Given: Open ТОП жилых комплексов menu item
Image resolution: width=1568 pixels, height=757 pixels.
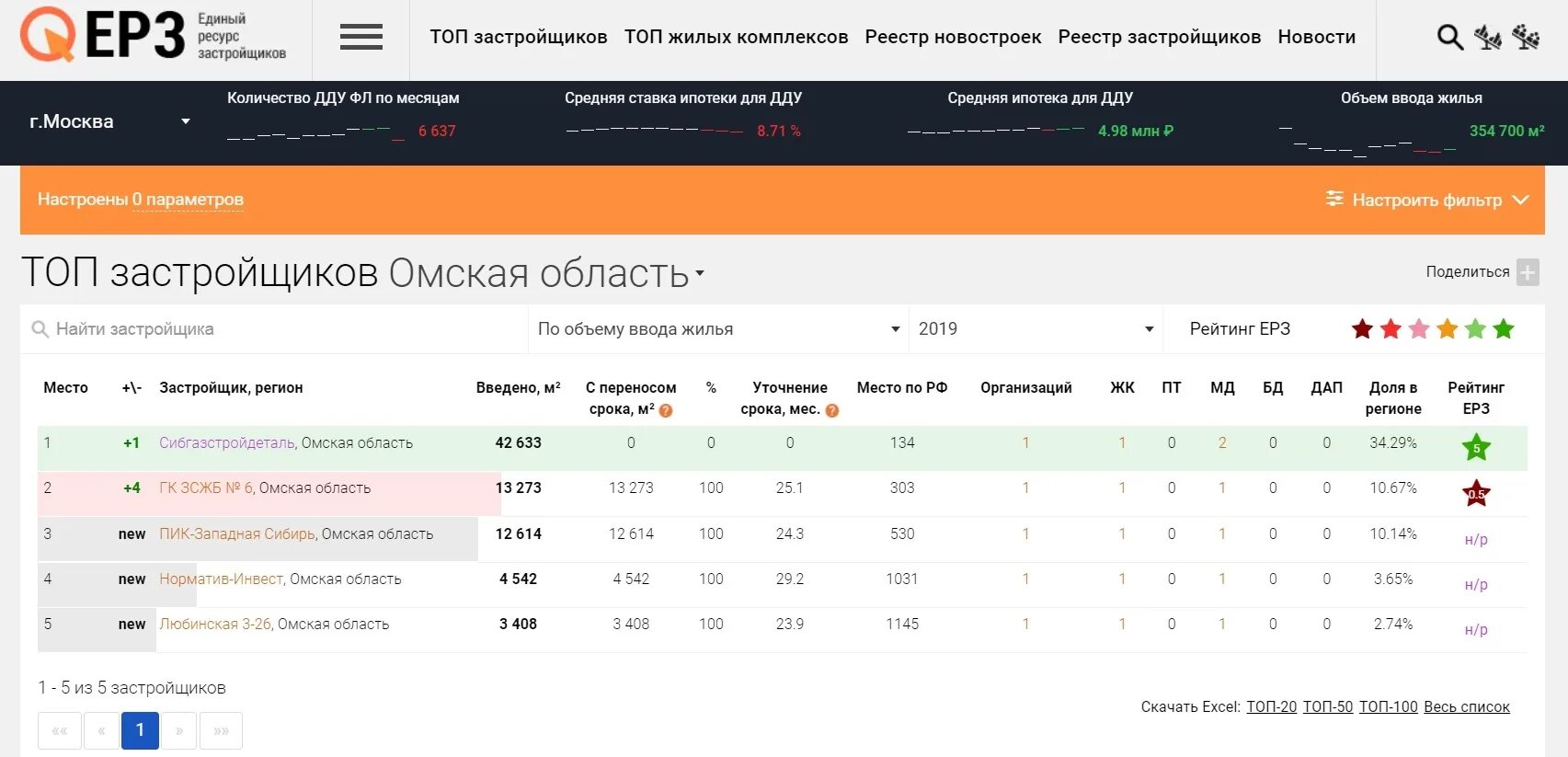Looking at the screenshot, I should (x=737, y=37).
